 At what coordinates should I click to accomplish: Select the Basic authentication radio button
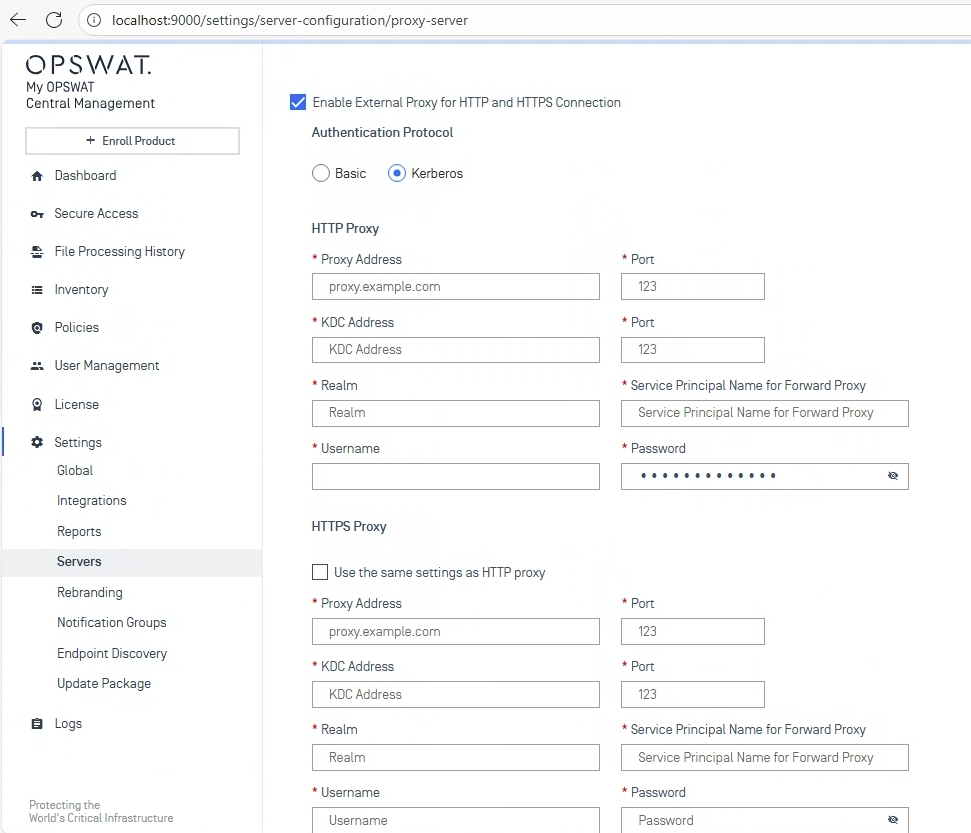(x=321, y=173)
